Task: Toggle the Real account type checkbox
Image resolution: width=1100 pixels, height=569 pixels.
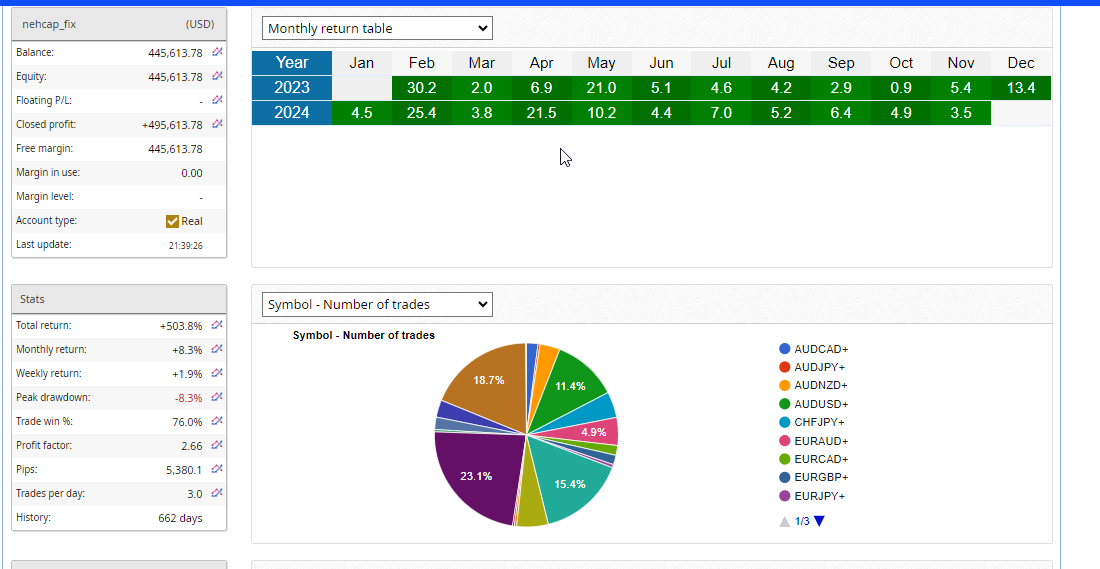Action: (172, 221)
